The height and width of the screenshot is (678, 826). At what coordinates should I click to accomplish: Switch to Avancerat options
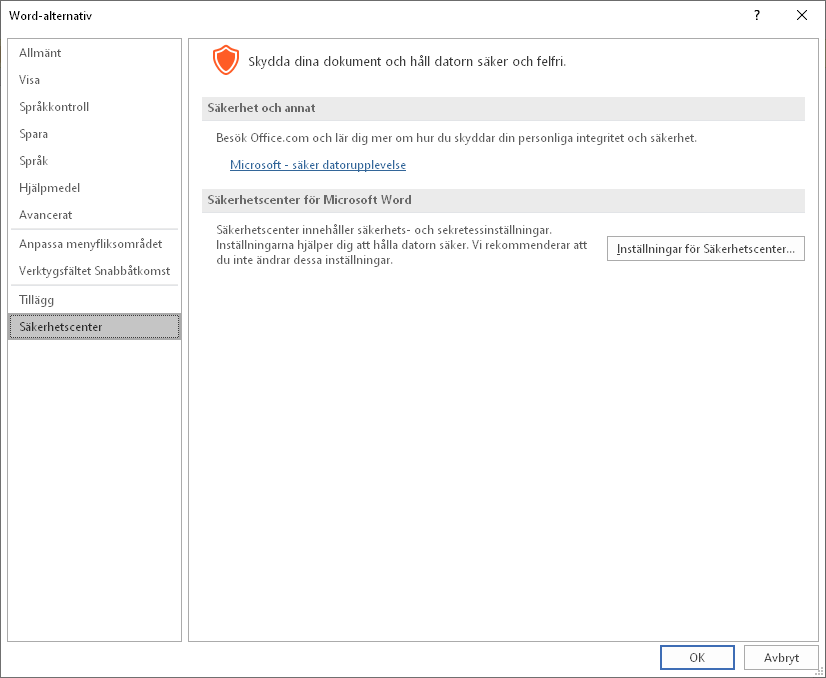pos(46,215)
